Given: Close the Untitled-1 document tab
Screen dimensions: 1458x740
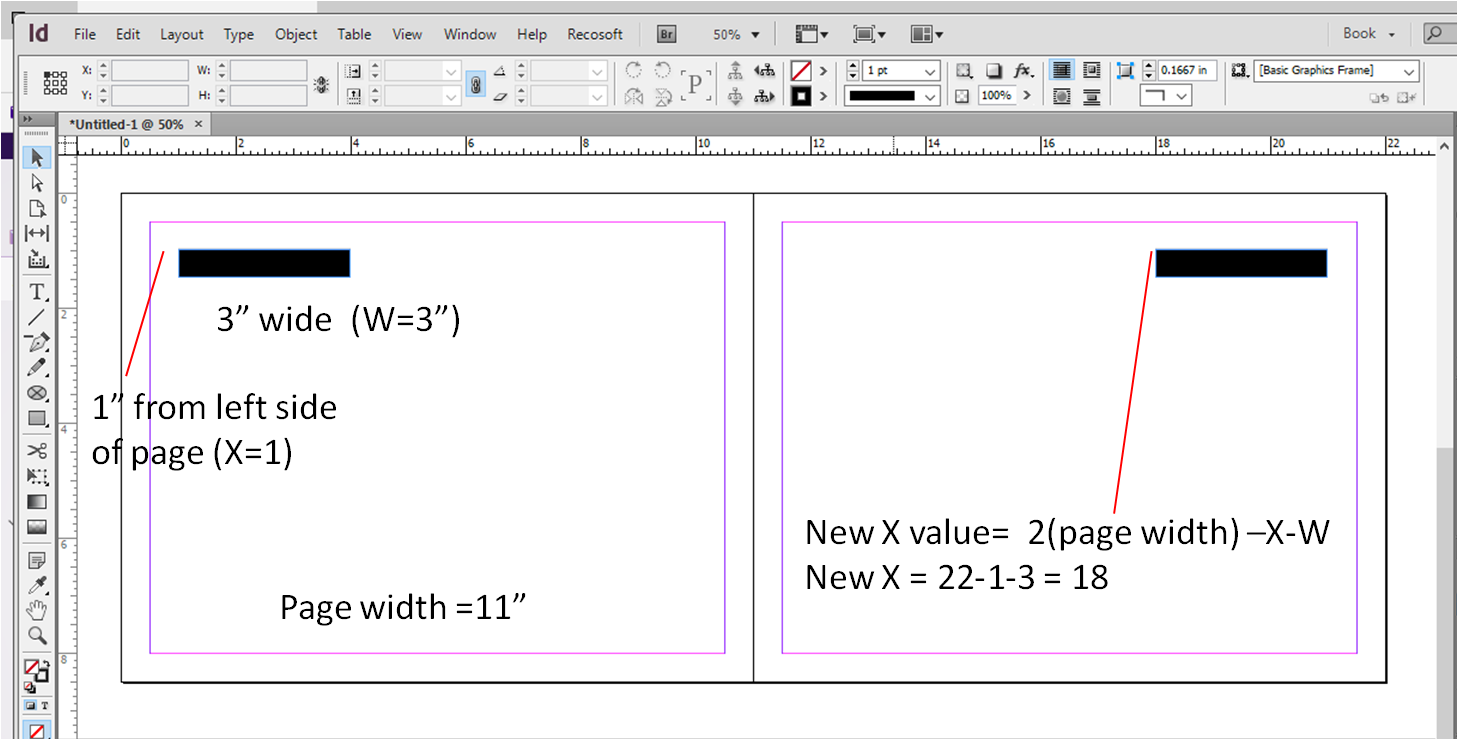Looking at the screenshot, I should pos(198,124).
